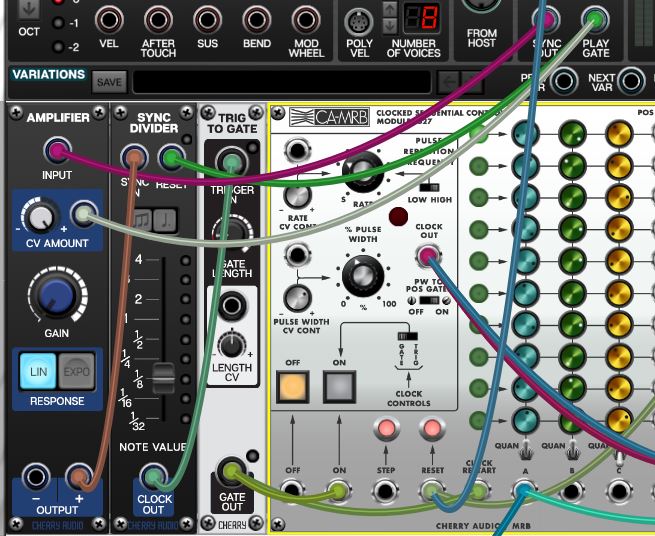Click the Amplifier positive OUTPUT jack
The width and height of the screenshot is (655, 536).
click(x=79, y=477)
